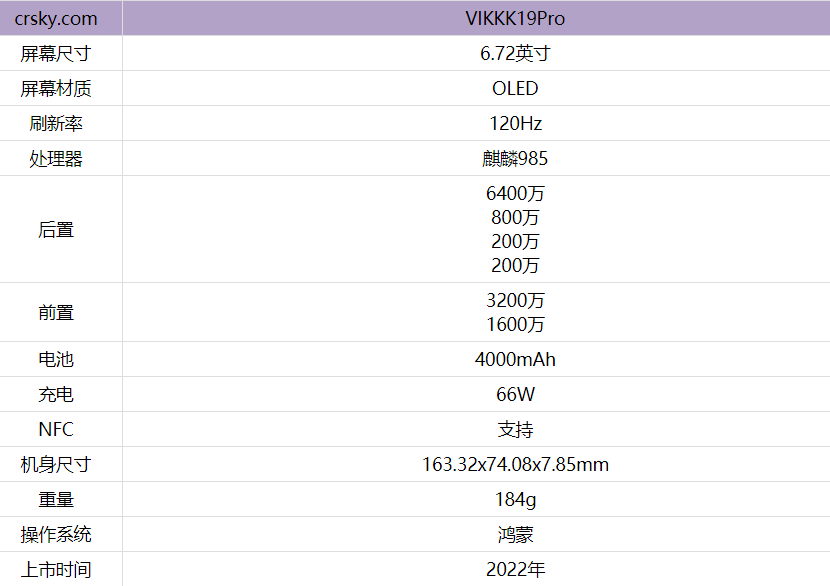The image size is (830, 586).
Task: Click the 后置 camera row label
Action: coord(56,230)
